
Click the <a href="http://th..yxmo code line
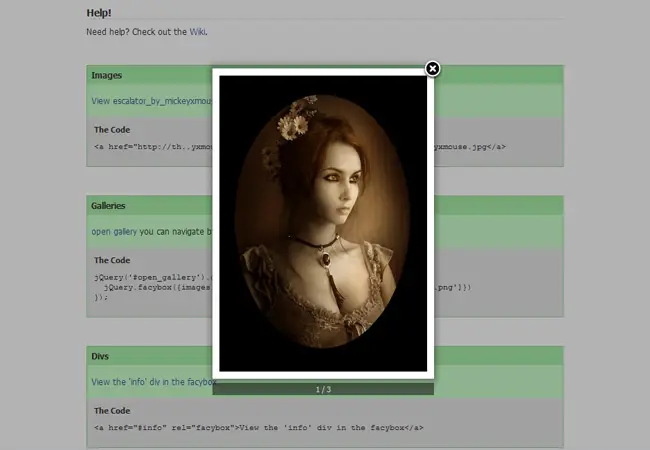[x=153, y=147]
